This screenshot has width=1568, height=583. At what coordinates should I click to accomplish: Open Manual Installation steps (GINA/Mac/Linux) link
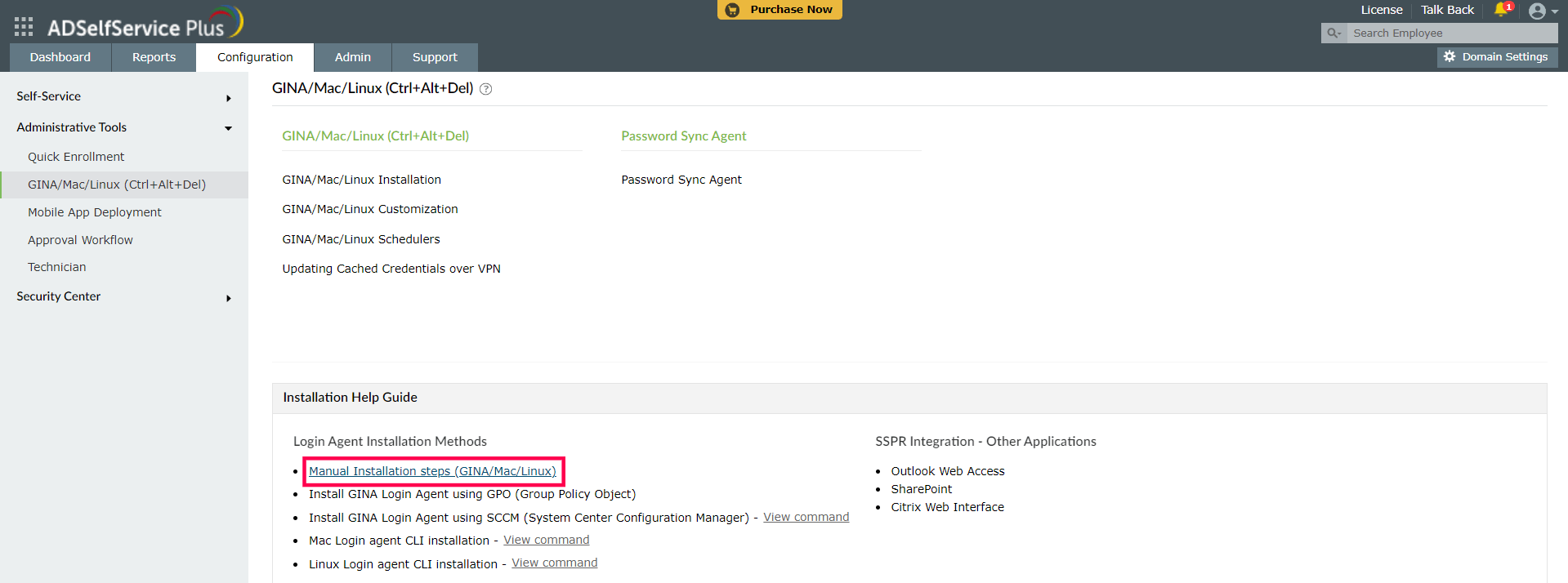coord(432,471)
